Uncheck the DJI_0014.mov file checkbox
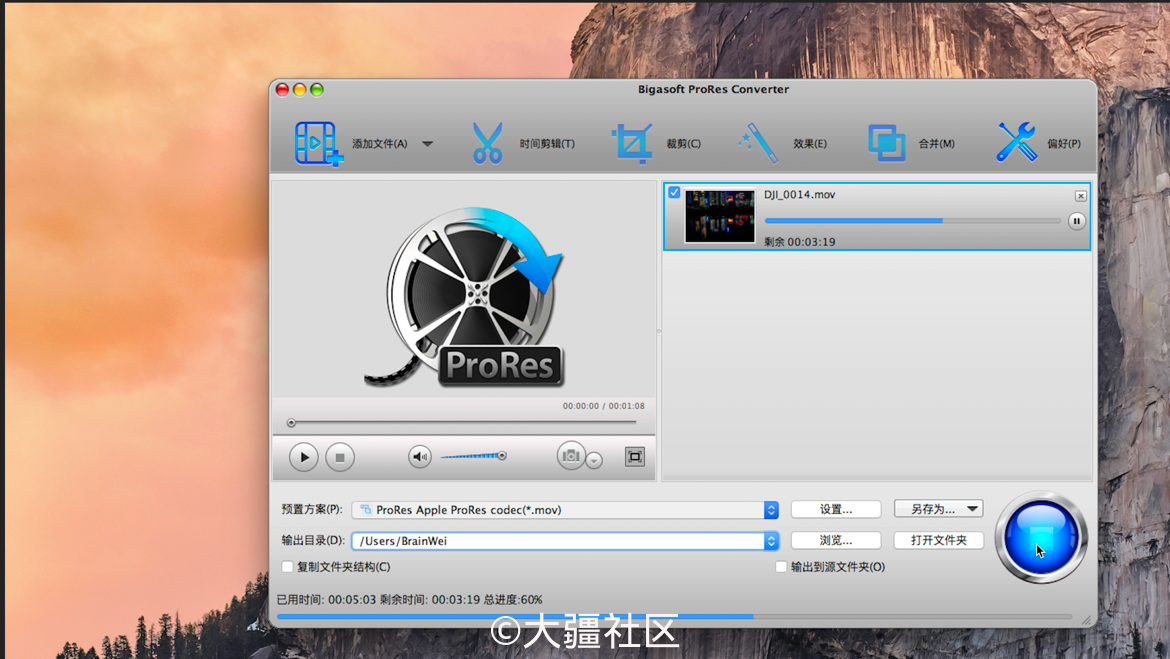The height and width of the screenshot is (659, 1170). pos(674,193)
